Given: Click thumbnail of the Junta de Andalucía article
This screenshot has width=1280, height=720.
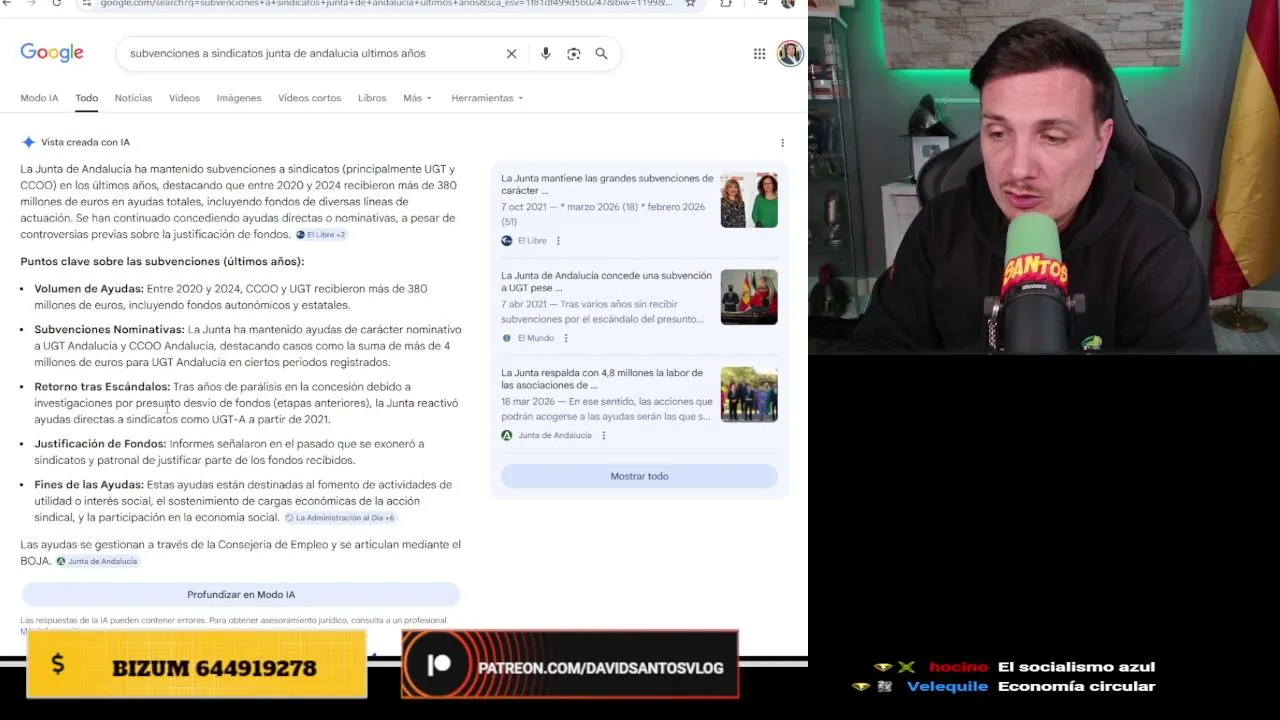Looking at the screenshot, I should point(749,394).
